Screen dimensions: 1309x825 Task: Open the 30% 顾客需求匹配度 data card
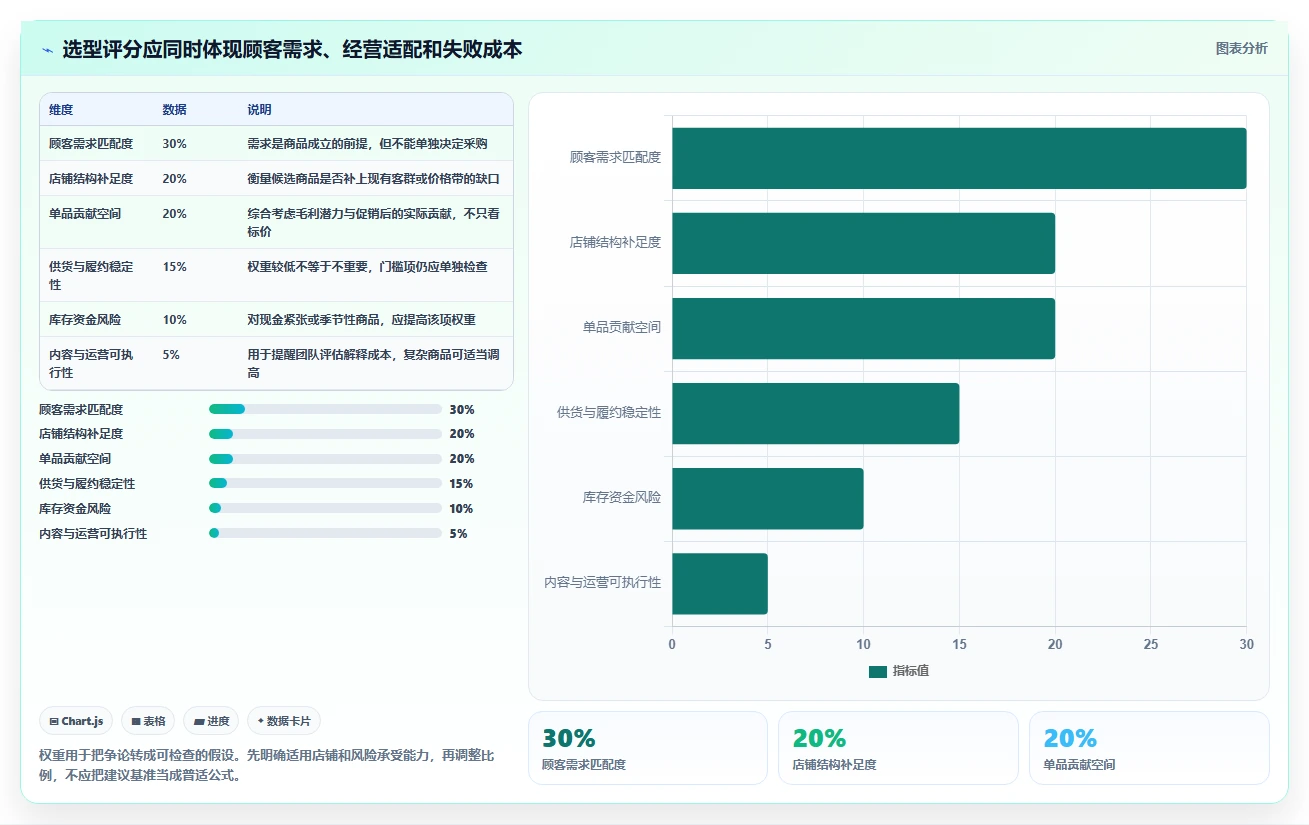coord(647,748)
